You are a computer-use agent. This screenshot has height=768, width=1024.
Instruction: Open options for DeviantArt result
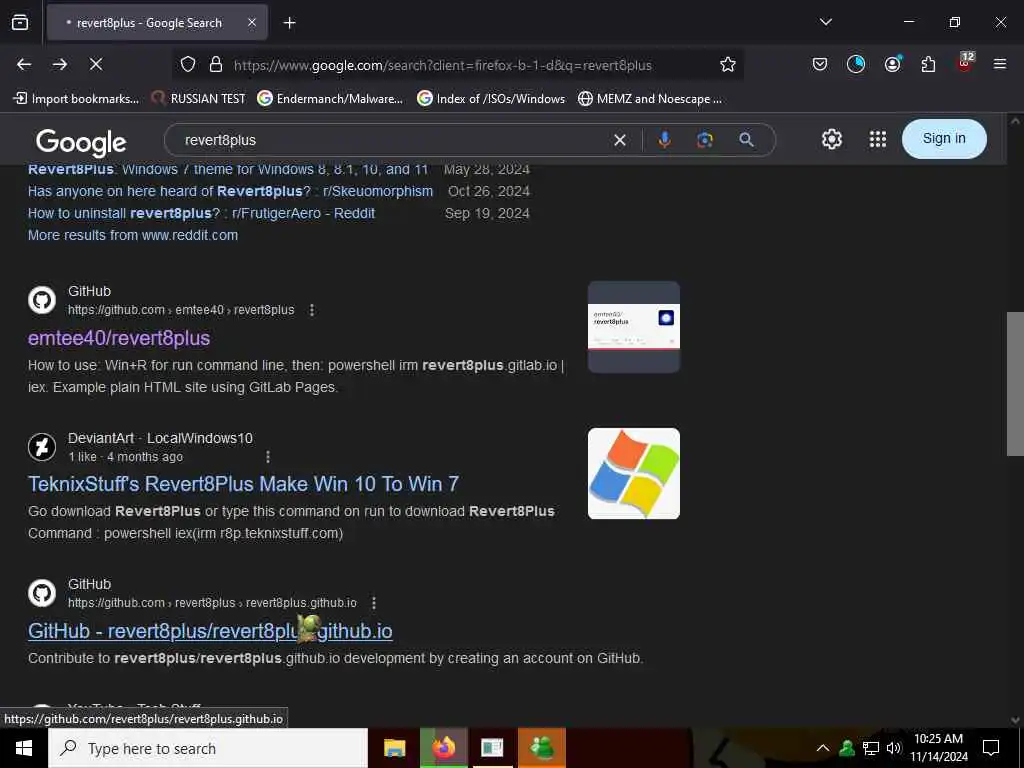tap(268, 456)
